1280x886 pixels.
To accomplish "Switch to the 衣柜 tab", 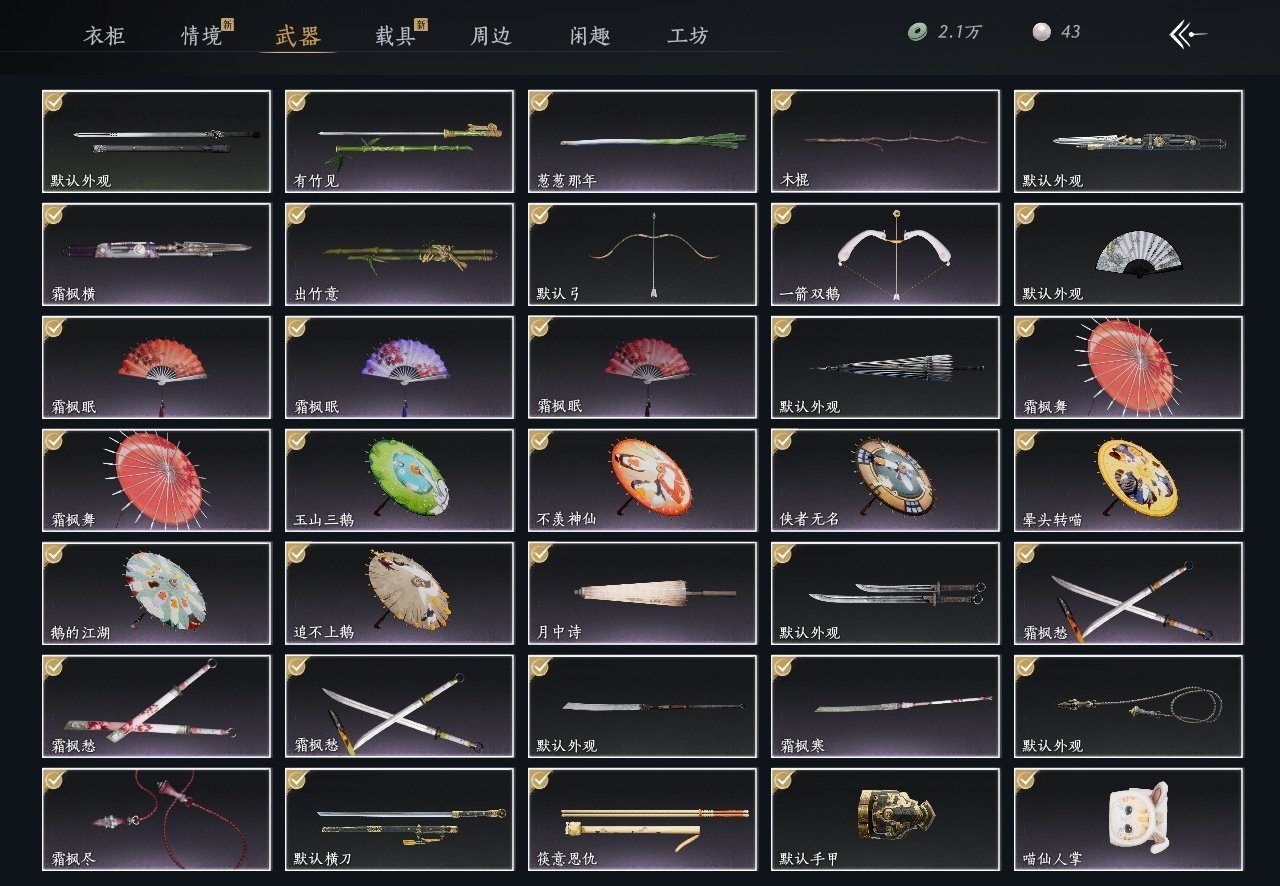I will coord(104,36).
